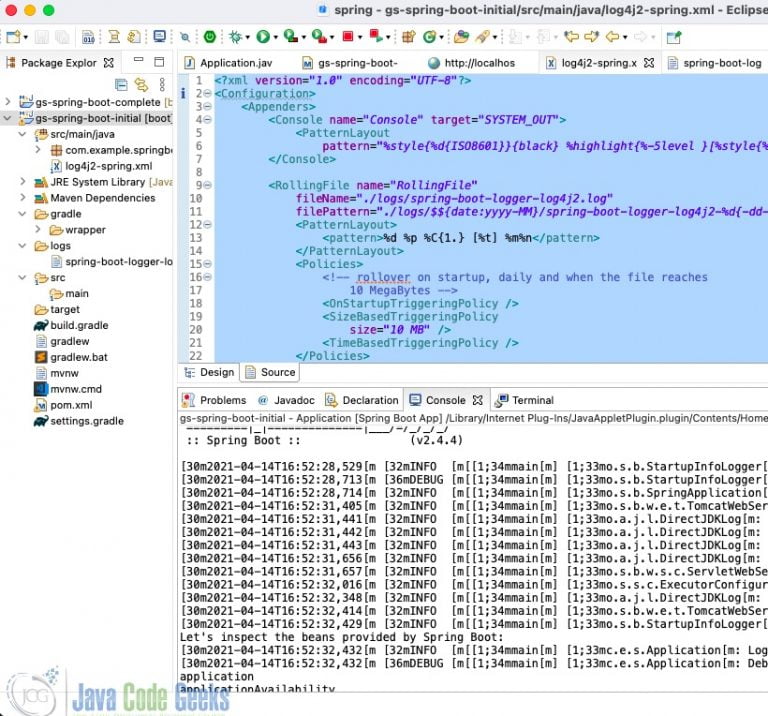Click the Open Type folder icon
768x716 pixels.
tap(461, 37)
